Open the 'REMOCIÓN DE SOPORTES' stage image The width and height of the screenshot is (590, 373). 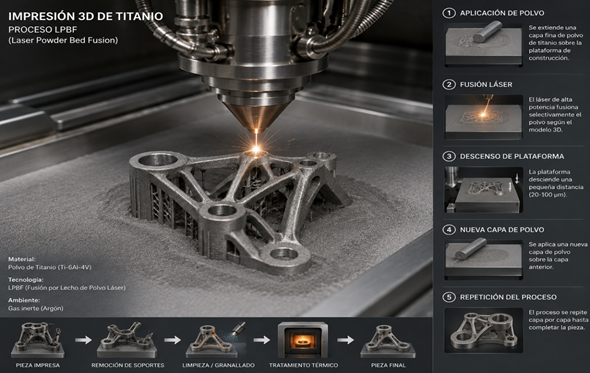tap(127, 339)
